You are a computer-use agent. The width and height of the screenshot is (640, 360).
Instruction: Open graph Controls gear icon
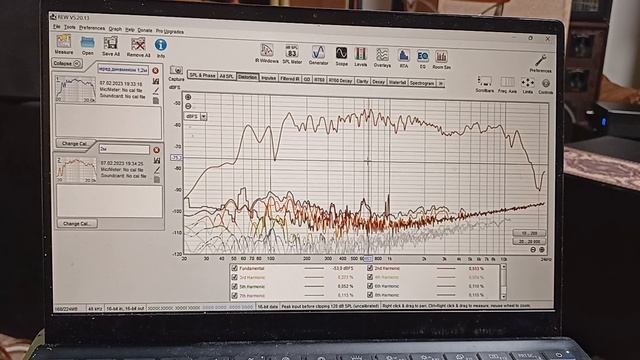pyautogui.click(x=546, y=84)
